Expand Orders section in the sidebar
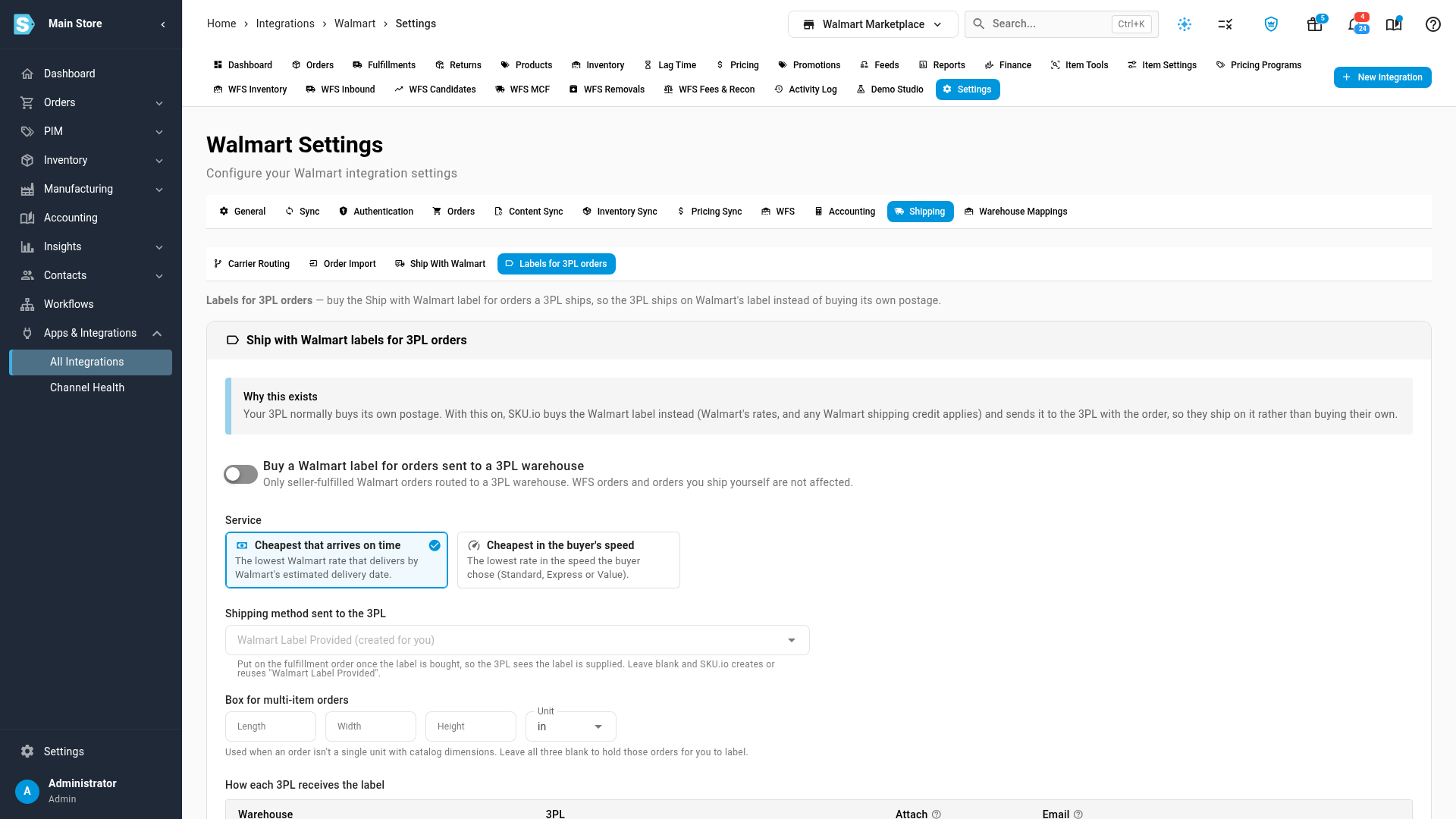Screen dimensions: 1456x819 point(91,102)
